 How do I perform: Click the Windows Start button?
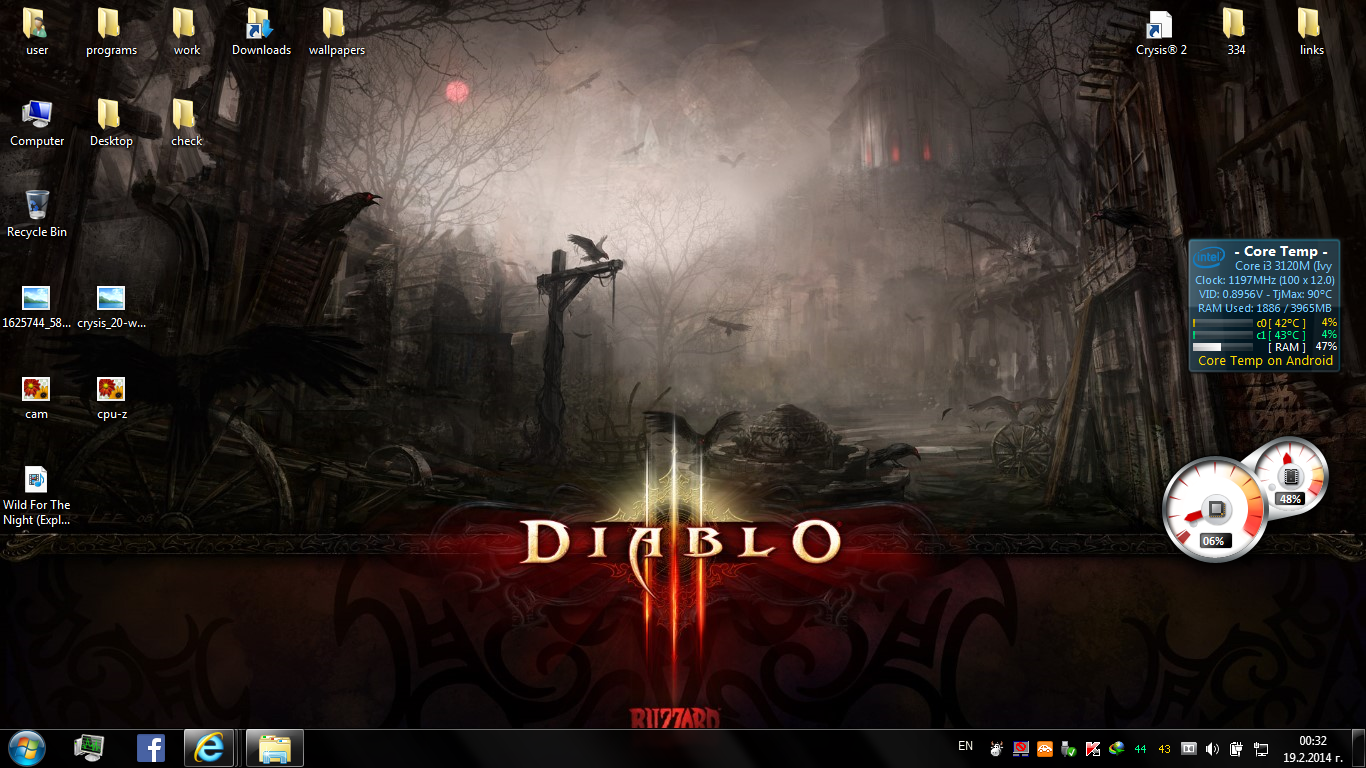click(27, 747)
